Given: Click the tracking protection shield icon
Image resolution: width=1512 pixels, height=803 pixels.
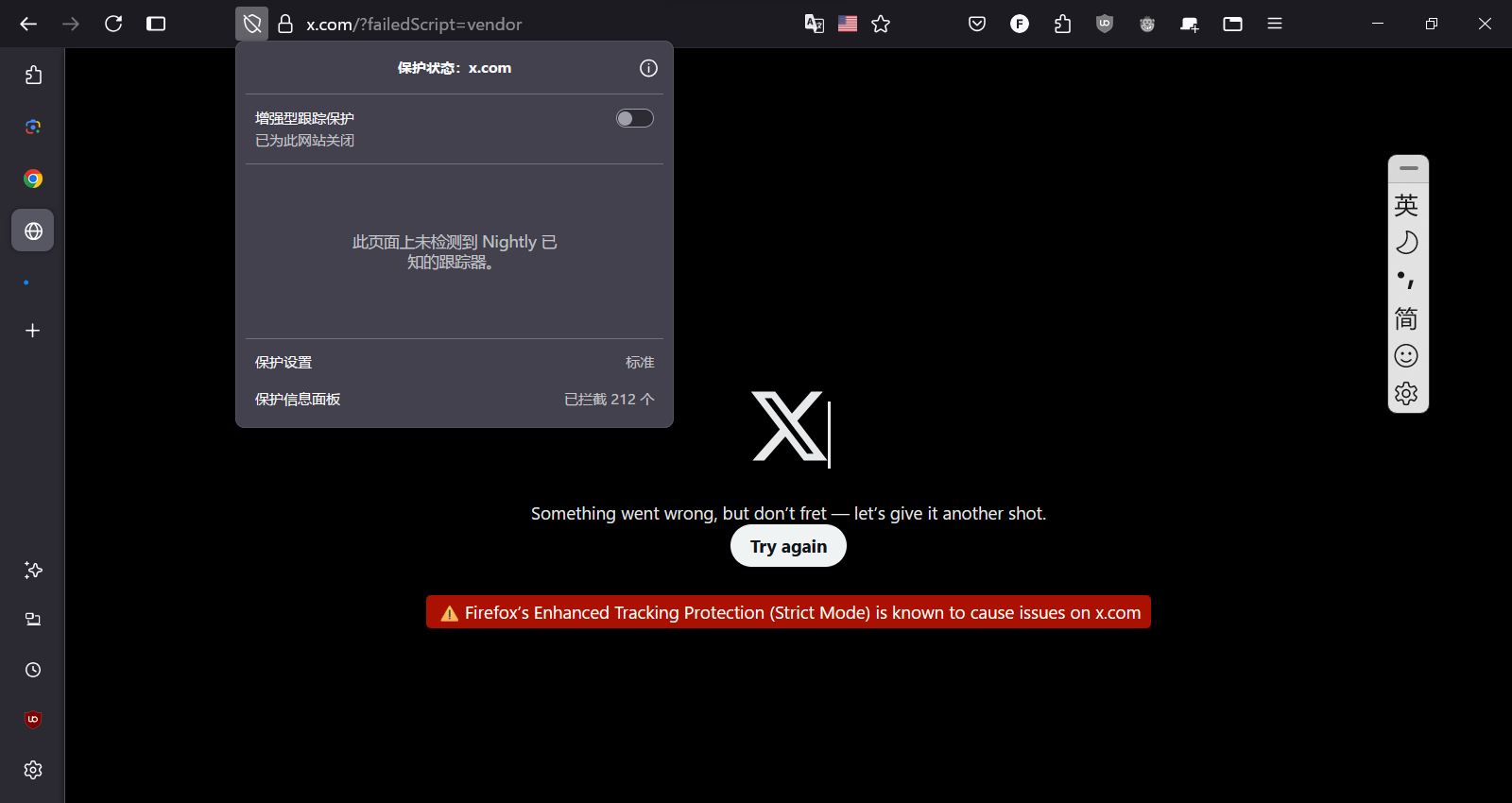Looking at the screenshot, I should (x=252, y=24).
